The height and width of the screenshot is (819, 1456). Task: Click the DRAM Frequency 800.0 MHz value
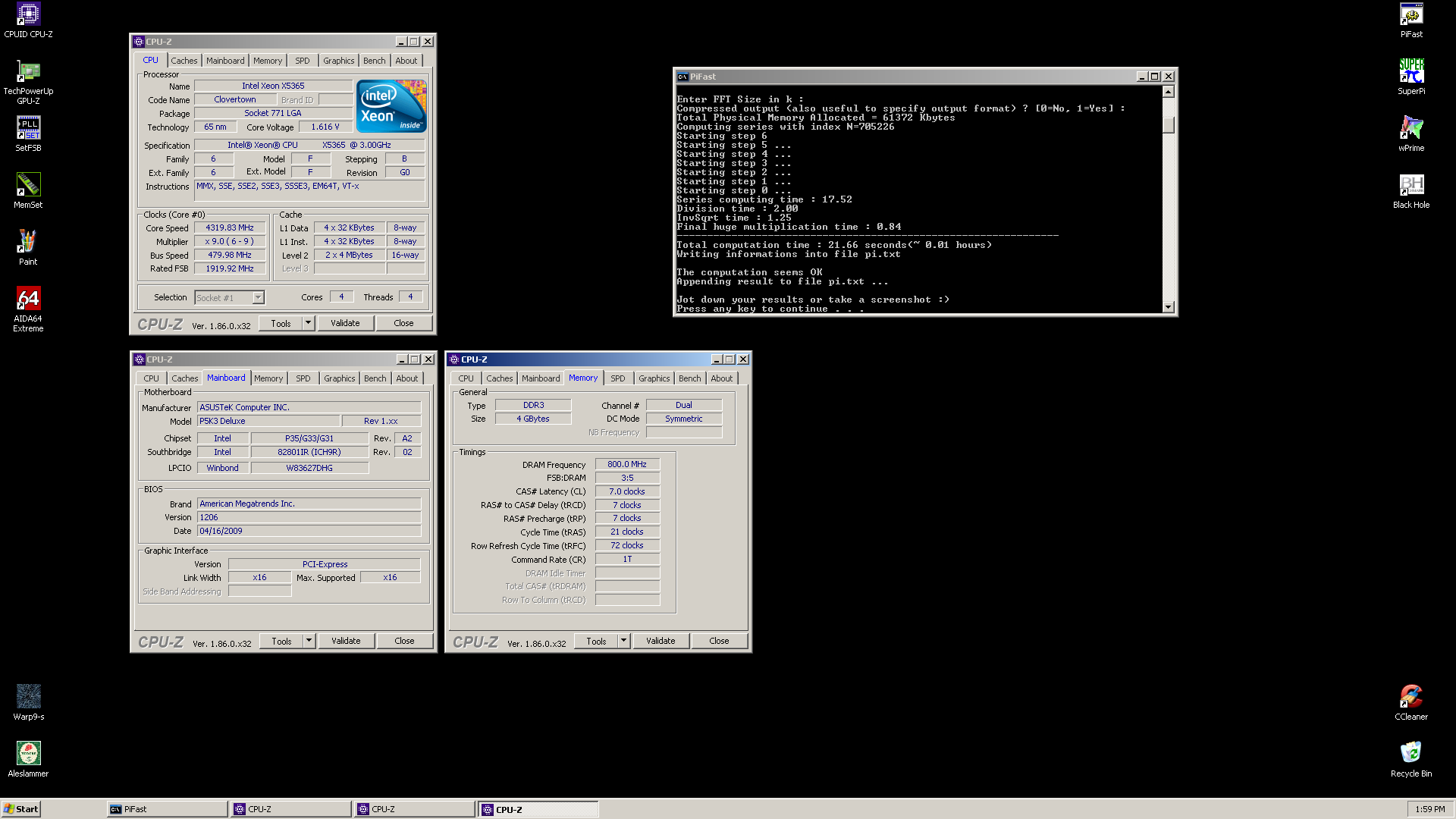[x=627, y=464]
